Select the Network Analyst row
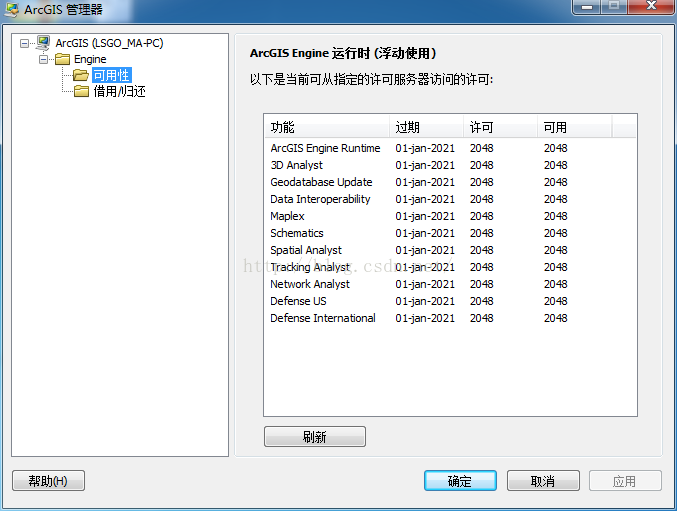 tap(450, 284)
